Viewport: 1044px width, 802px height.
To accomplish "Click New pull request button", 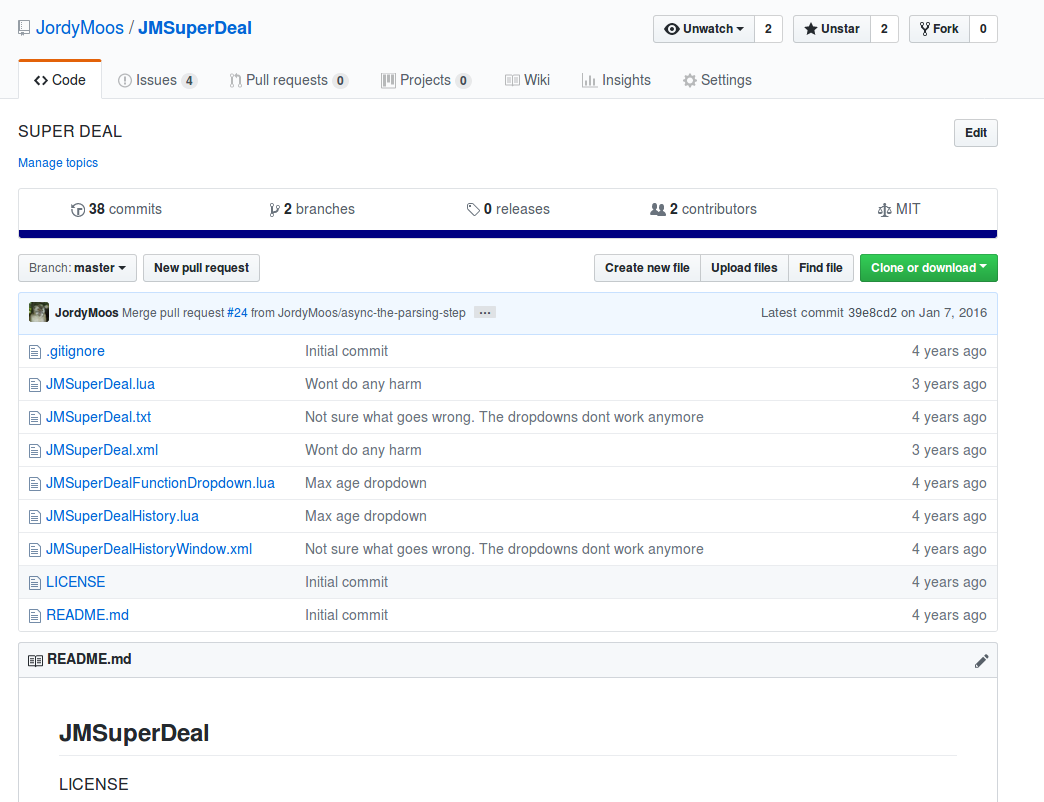I will pyautogui.click(x=201, y=268).
